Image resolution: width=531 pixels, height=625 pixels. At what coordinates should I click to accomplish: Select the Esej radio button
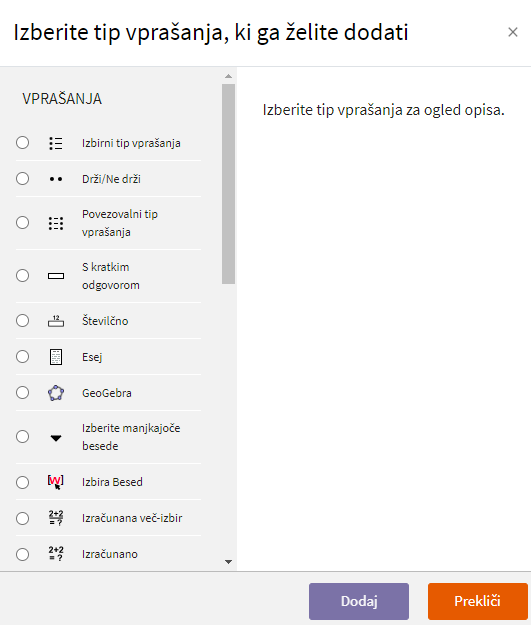pyautogui.click(x=22, y=356)
